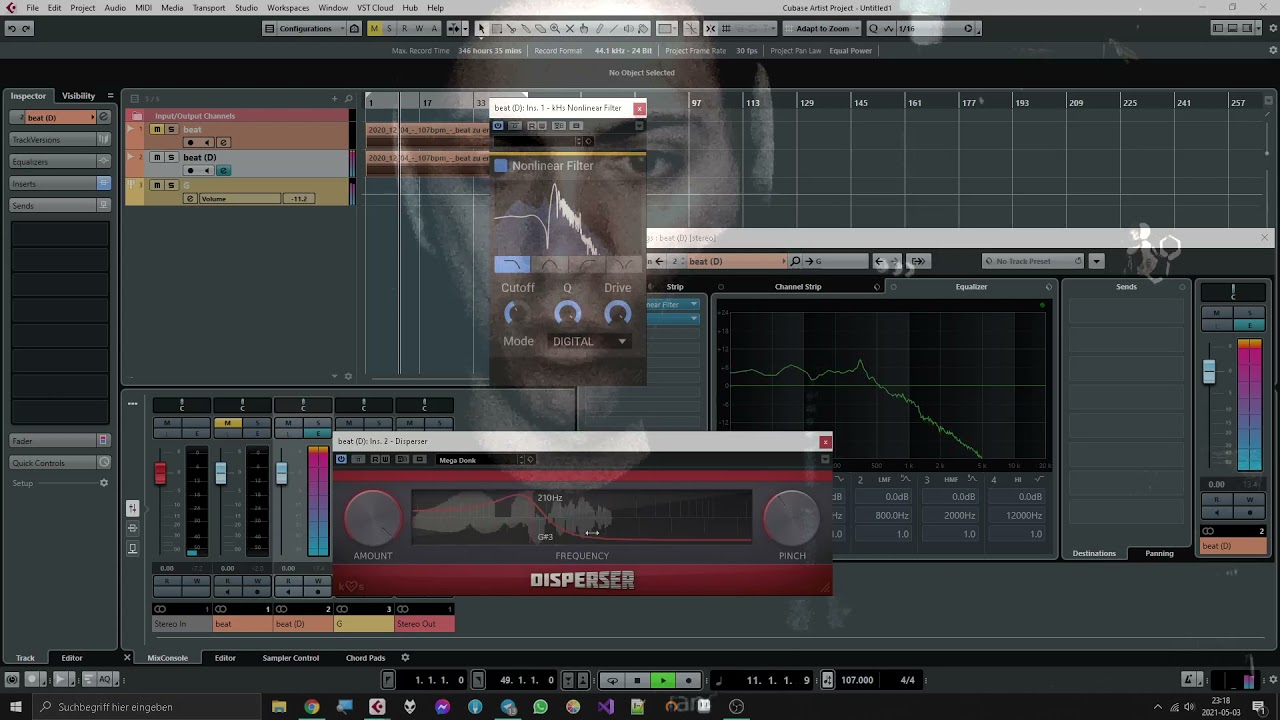
Task: Expand the Sends inspector section
Action: click(60, 205)
